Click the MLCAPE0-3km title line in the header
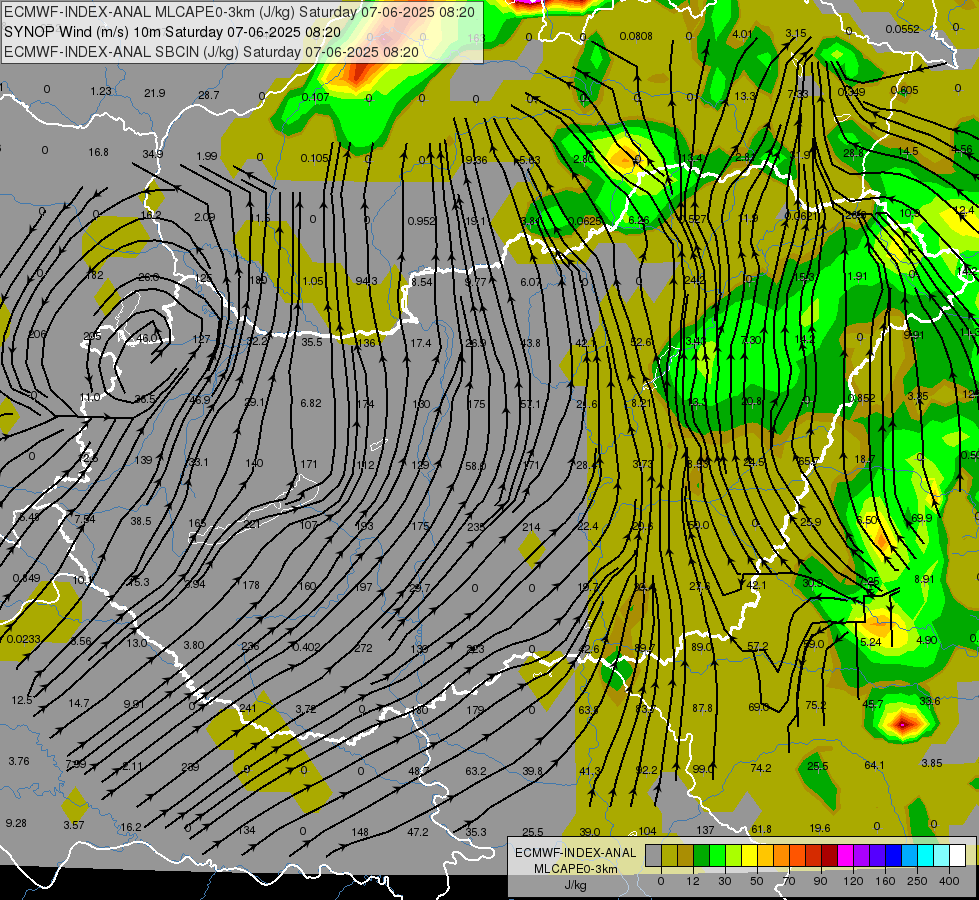The width and height of the screenshot is (979, 900). click(x=239, y=12)
